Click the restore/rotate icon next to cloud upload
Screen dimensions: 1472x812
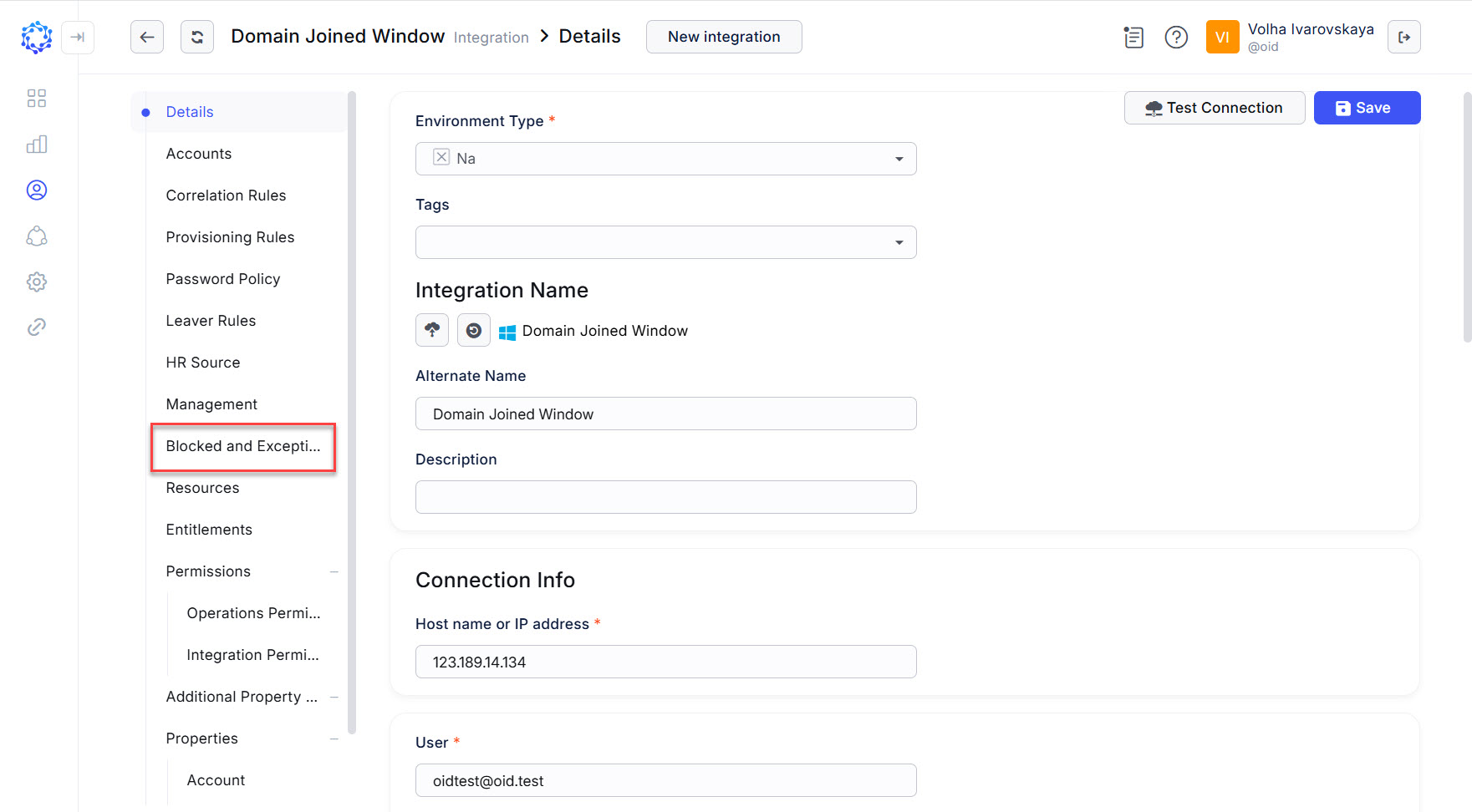(474, 330)
